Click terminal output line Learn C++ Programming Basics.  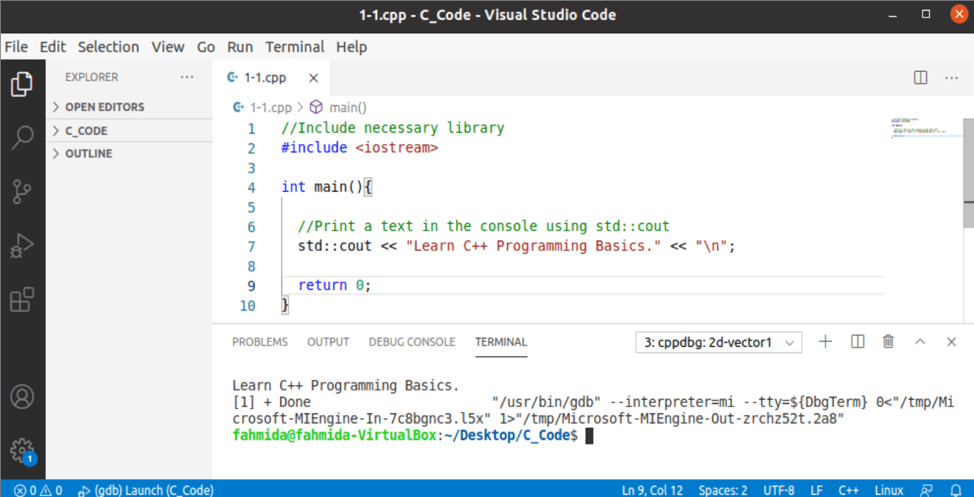pos(345,385)
